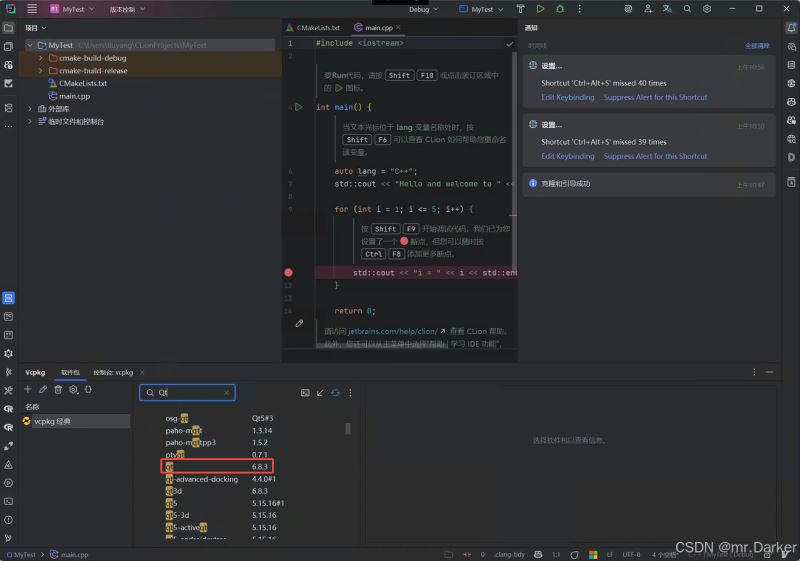Click the braces icon in the Vcpkg toolbar
The width and height of the screenshot is (800, 561).
88,389
